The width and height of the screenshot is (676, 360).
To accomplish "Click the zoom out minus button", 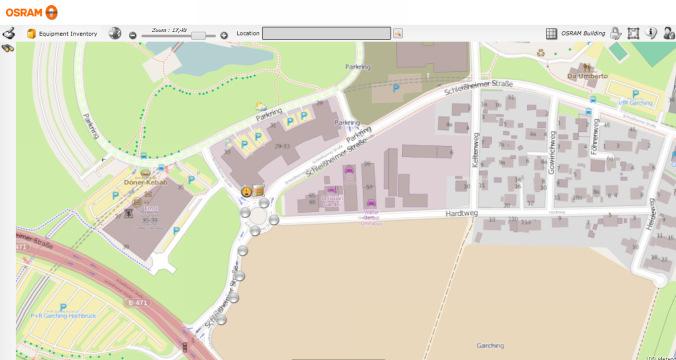I will click(x=133, y=35).
